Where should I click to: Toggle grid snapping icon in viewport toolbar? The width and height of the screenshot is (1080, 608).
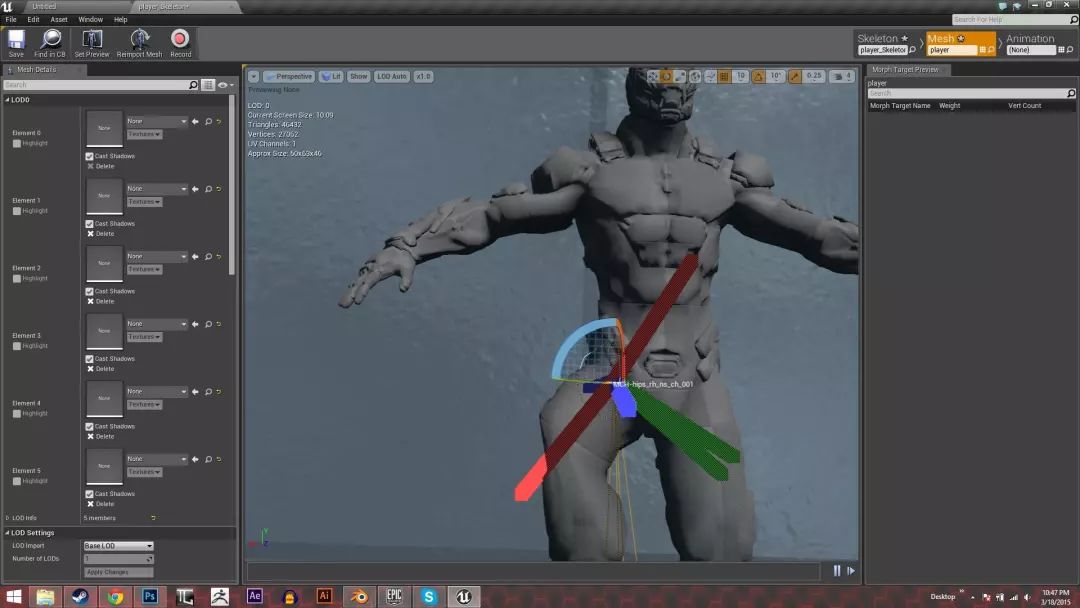[x=724, y=76]
